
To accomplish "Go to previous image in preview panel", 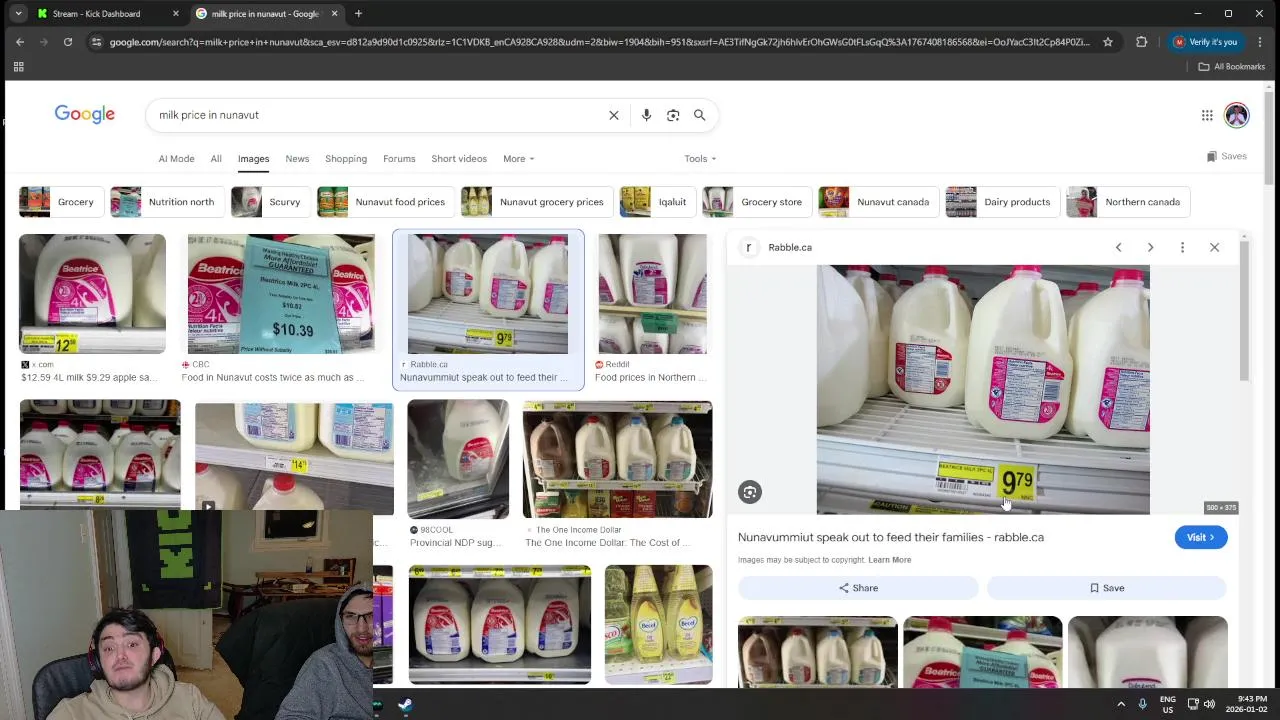I will 1118,247.
